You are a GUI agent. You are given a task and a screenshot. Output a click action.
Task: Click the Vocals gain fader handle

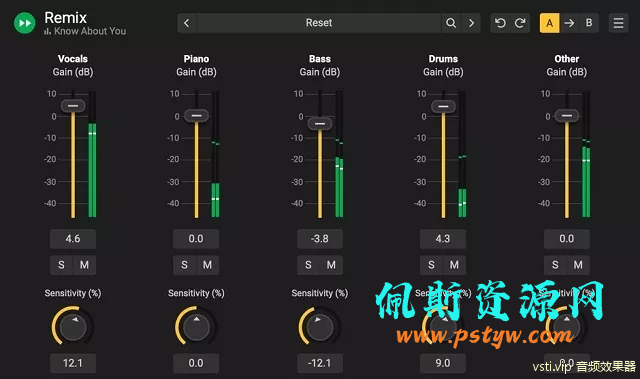tap(73, 106)
